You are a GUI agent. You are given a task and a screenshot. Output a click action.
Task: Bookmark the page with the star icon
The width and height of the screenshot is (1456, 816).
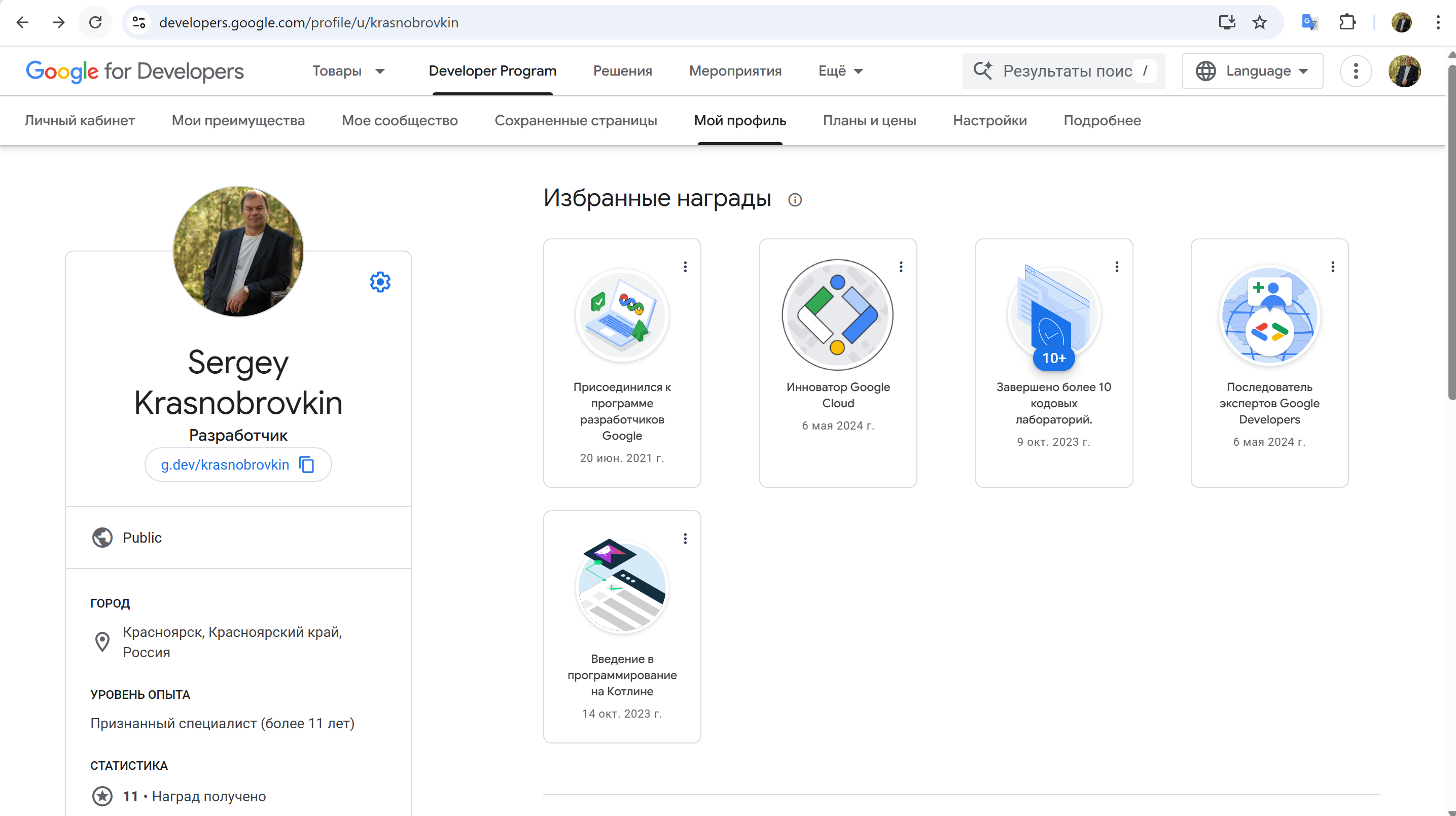tap(1259, 22)
